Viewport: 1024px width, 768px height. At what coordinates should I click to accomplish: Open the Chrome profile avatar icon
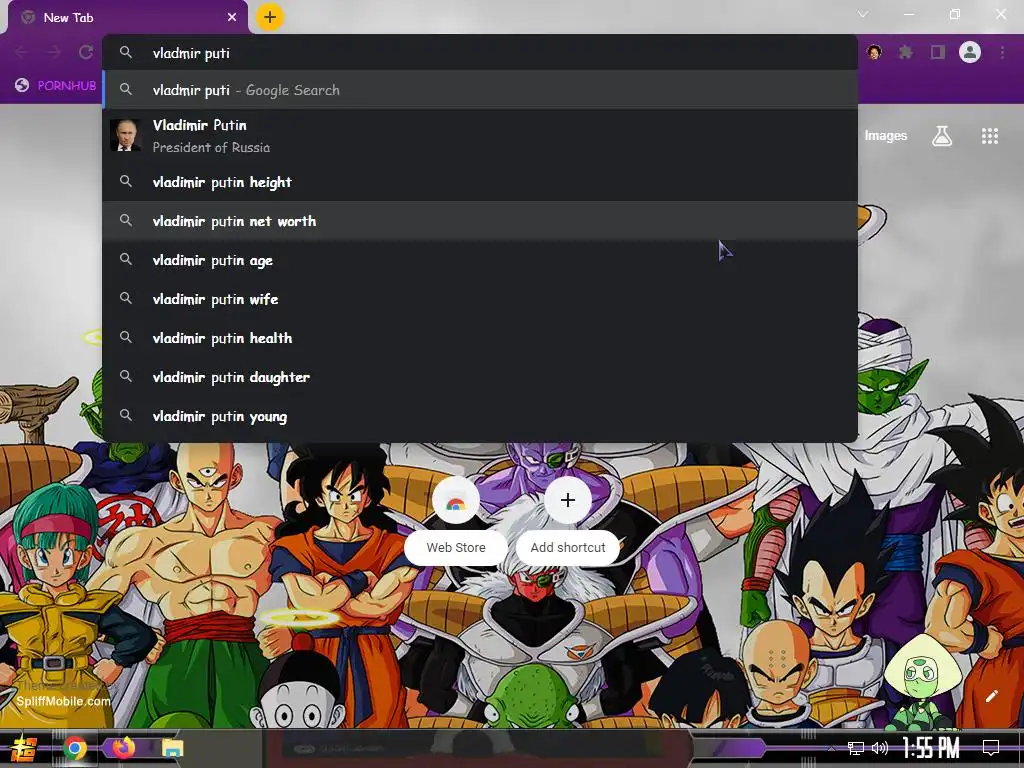[x=970, y=52]
